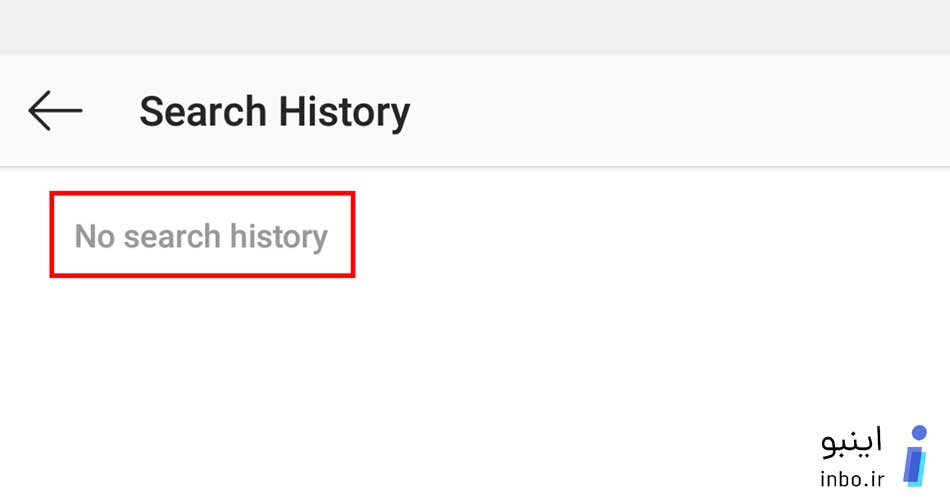Click the word 'No' in the empty message
950x500 pixels.
click(94, 236)
